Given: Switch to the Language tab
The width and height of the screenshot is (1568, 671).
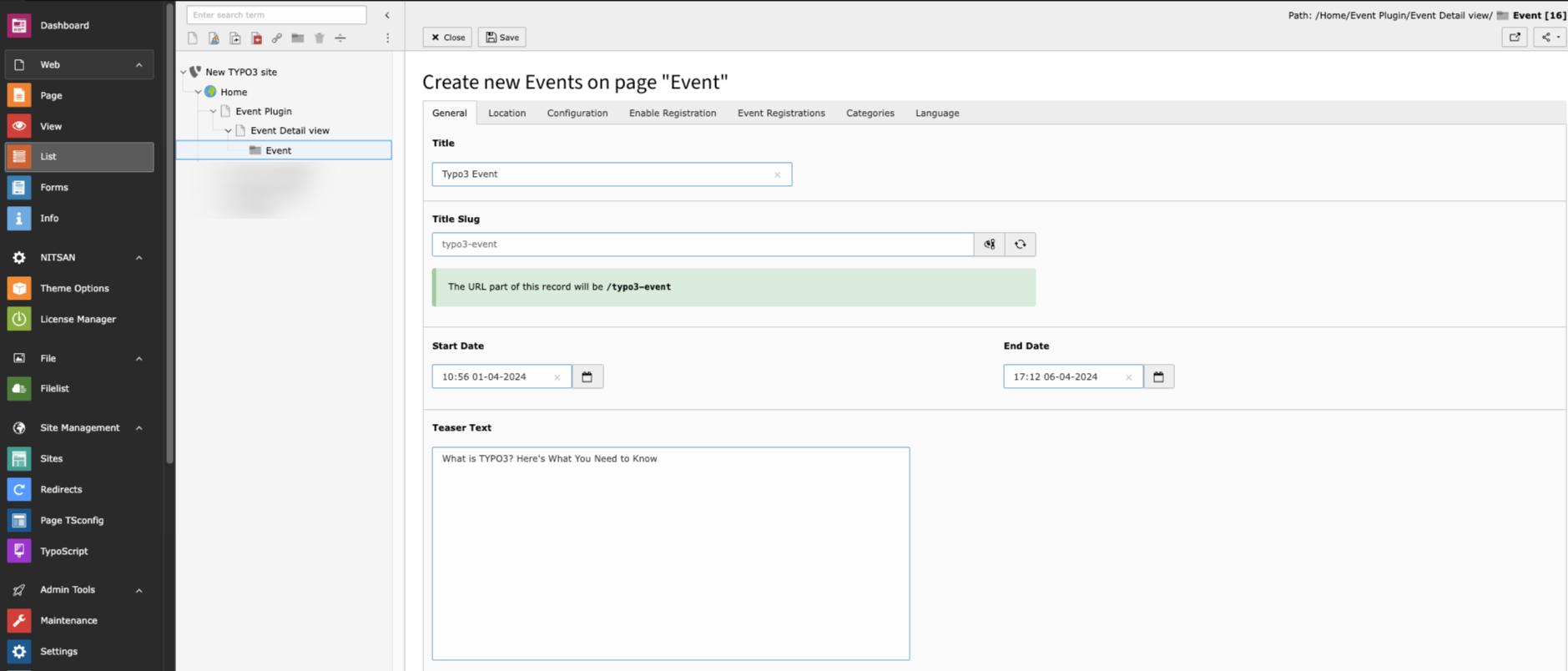Looking at the screenshot, I should coord(937,114).
